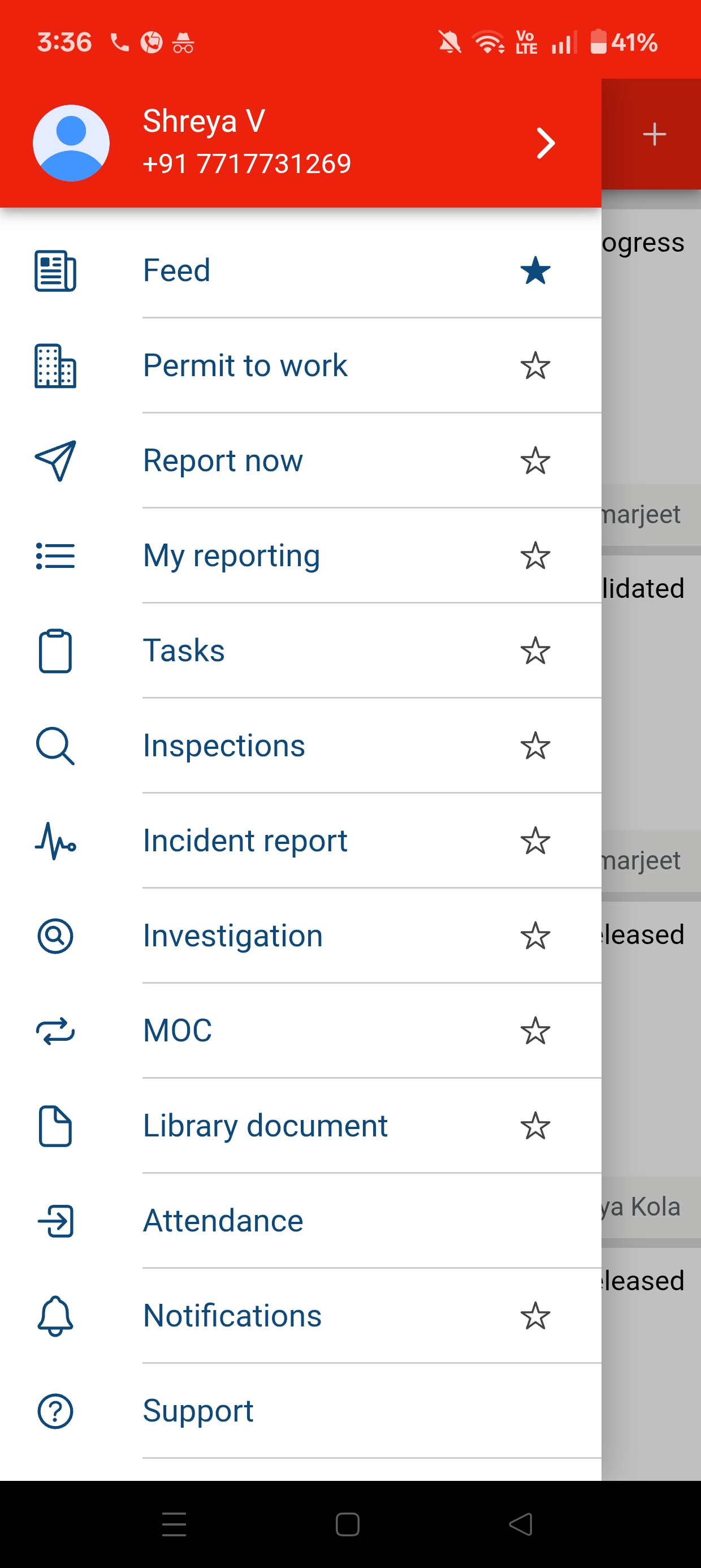This screenshot has width=701, height=1568.
Task: Tap the user profile avatar picture
Action: (x=71, y=144)
